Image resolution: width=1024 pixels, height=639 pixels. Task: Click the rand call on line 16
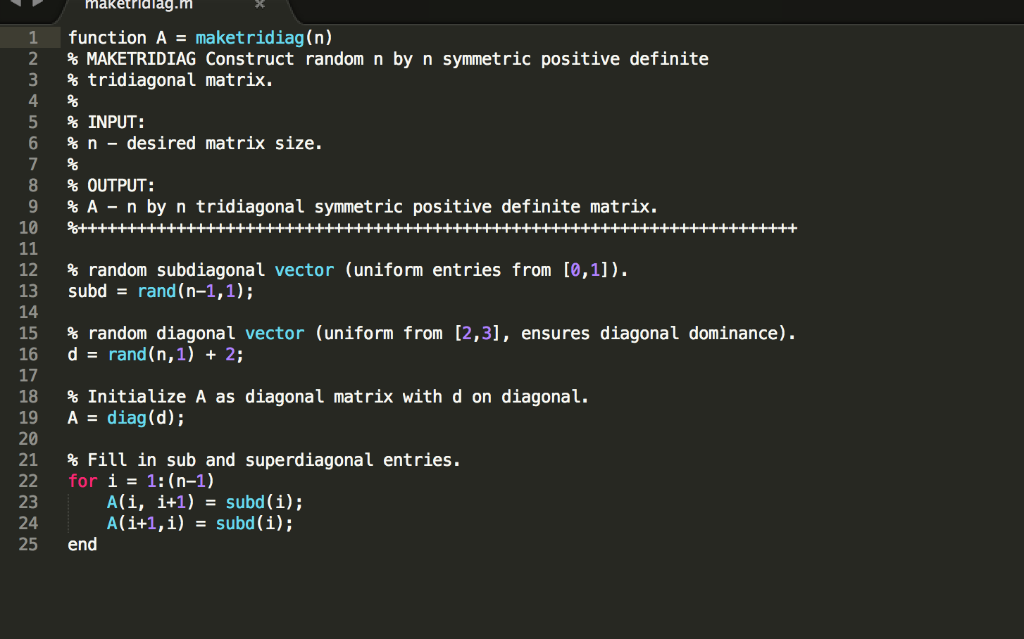(127, 354)
